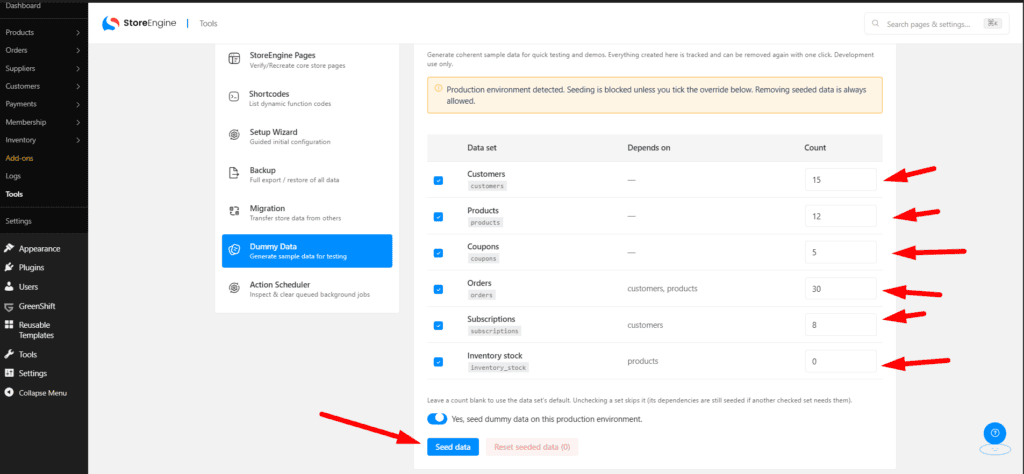This screenshot has width=1024, height=474.
Task: Expand the Products submenu chevron
Action: tap(78, 32)
